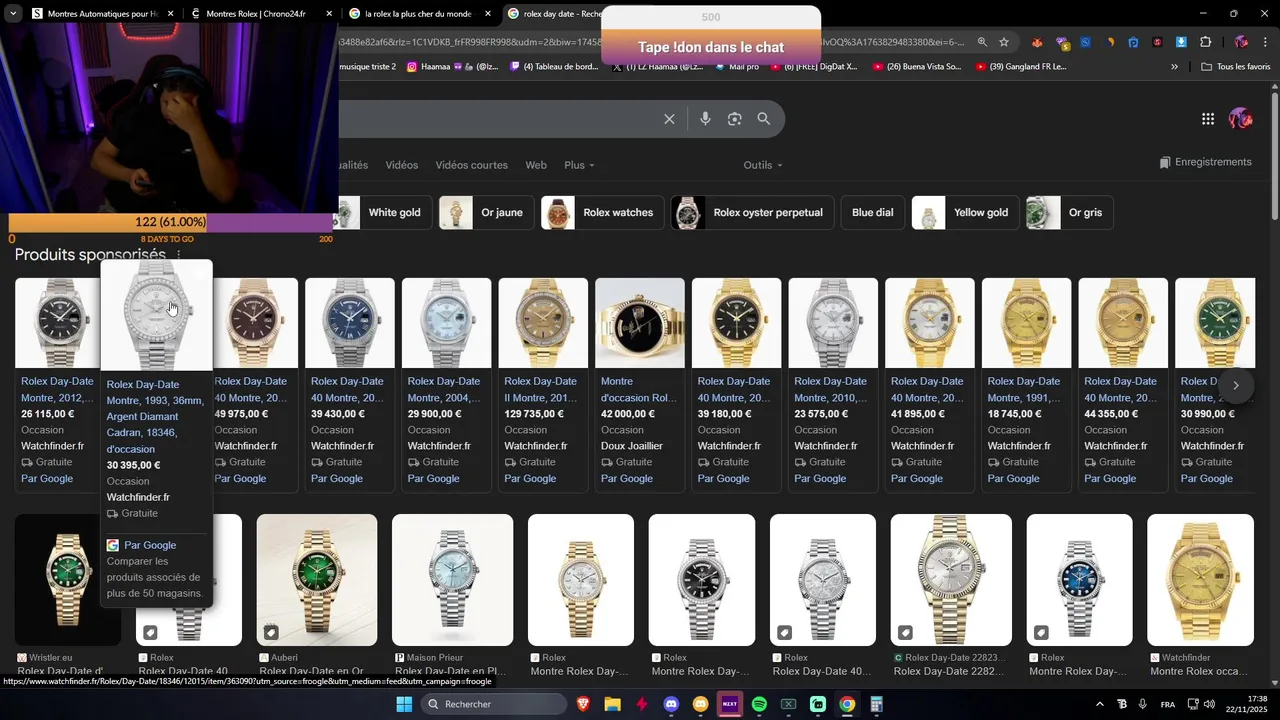Viewport: 1280px width, 720px height.
Task: Open the Chrome downloads icon
Action: coord(1181,42)
